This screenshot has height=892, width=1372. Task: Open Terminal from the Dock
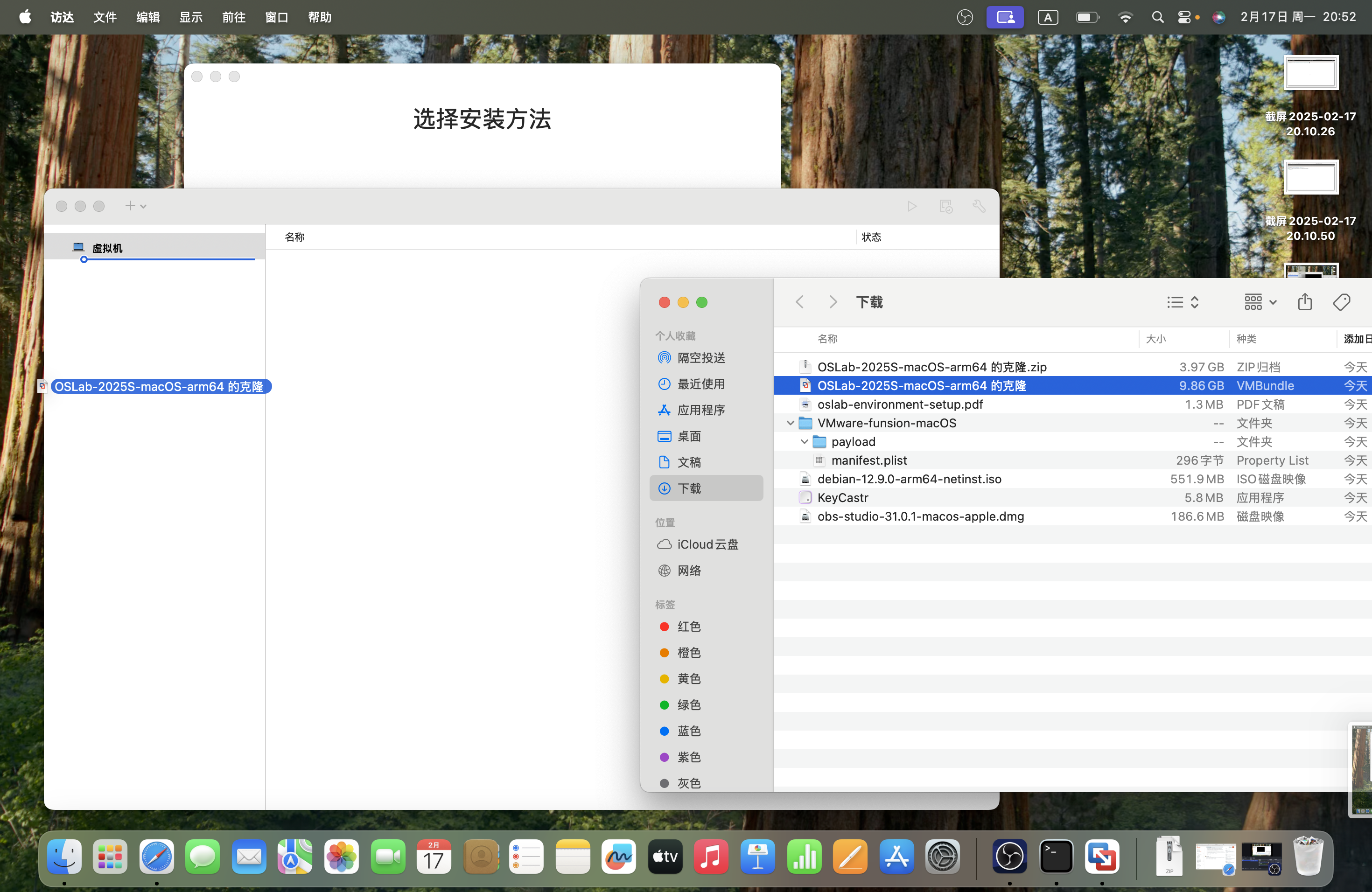coord(1056,857)
